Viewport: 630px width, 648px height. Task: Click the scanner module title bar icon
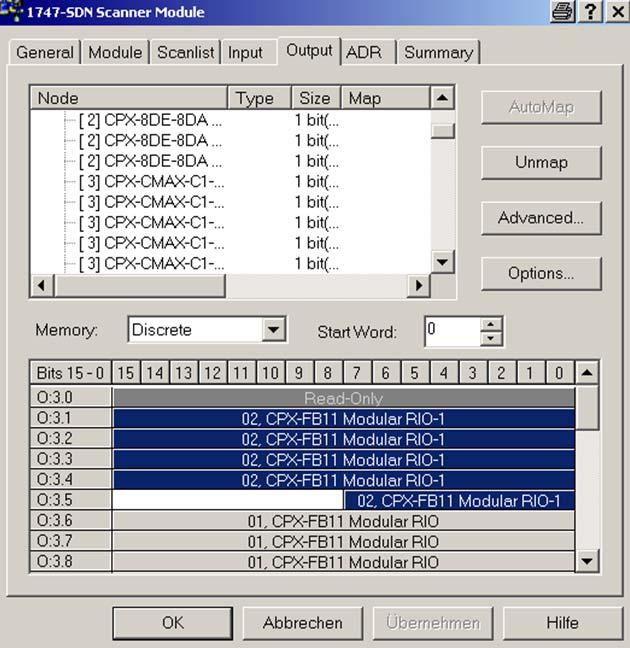(12, 11)
